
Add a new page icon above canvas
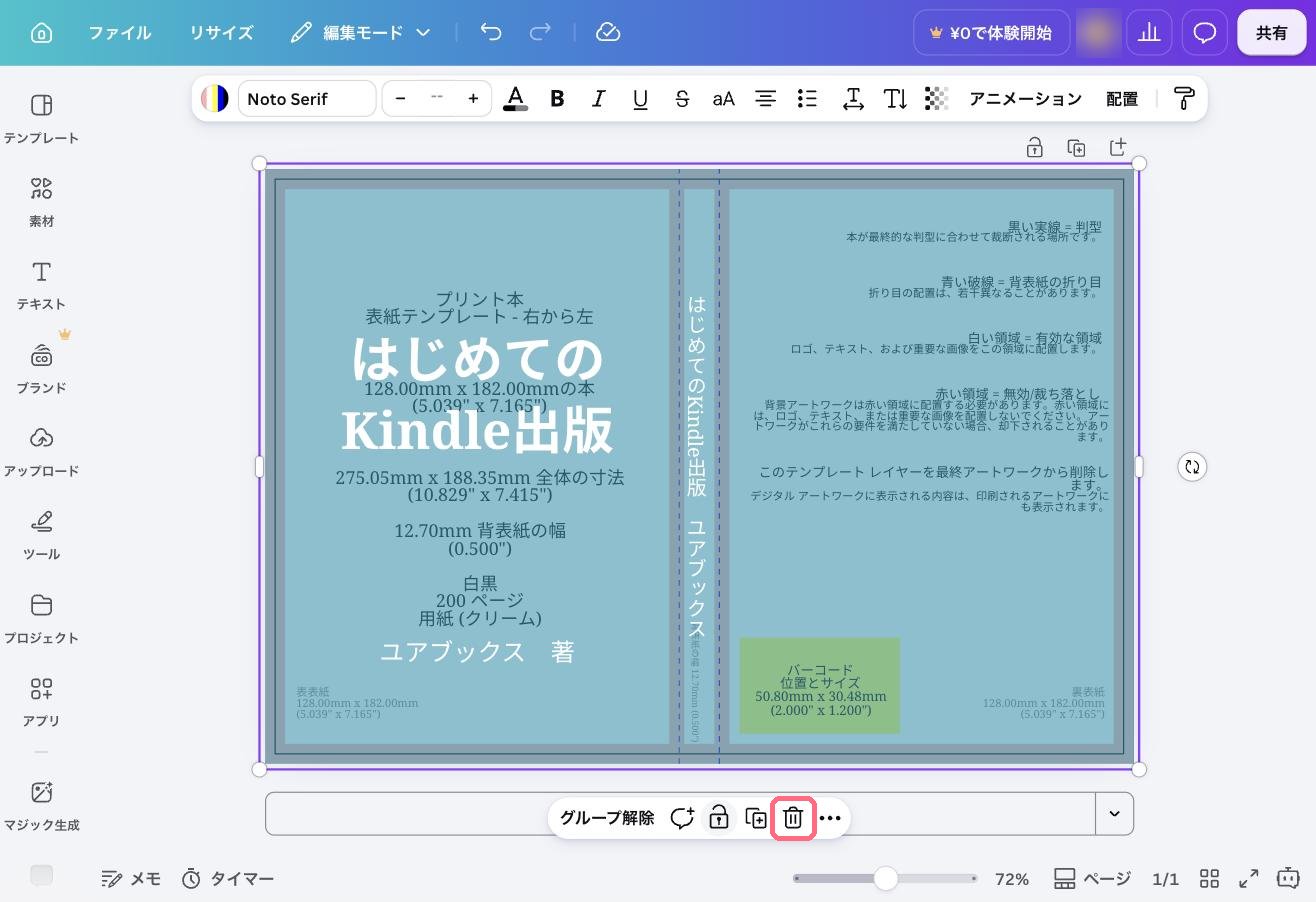point(1118,147)
